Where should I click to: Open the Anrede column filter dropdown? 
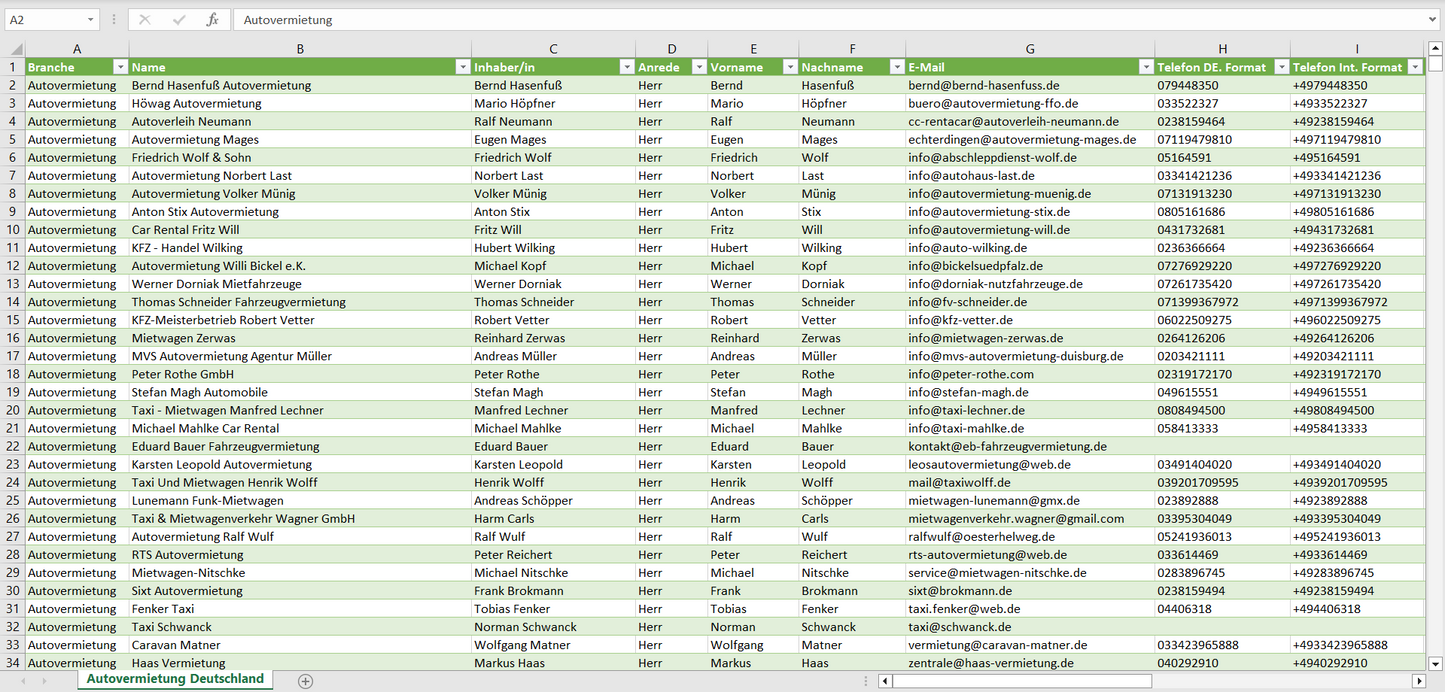click(x=698, y=67)
